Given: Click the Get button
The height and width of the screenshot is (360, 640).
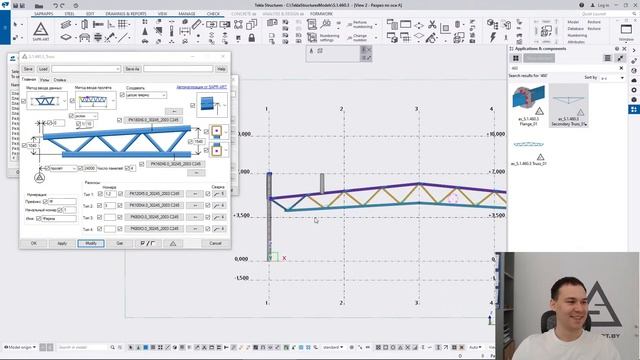Looking at the screenshot, I should [x=120, y=244].
